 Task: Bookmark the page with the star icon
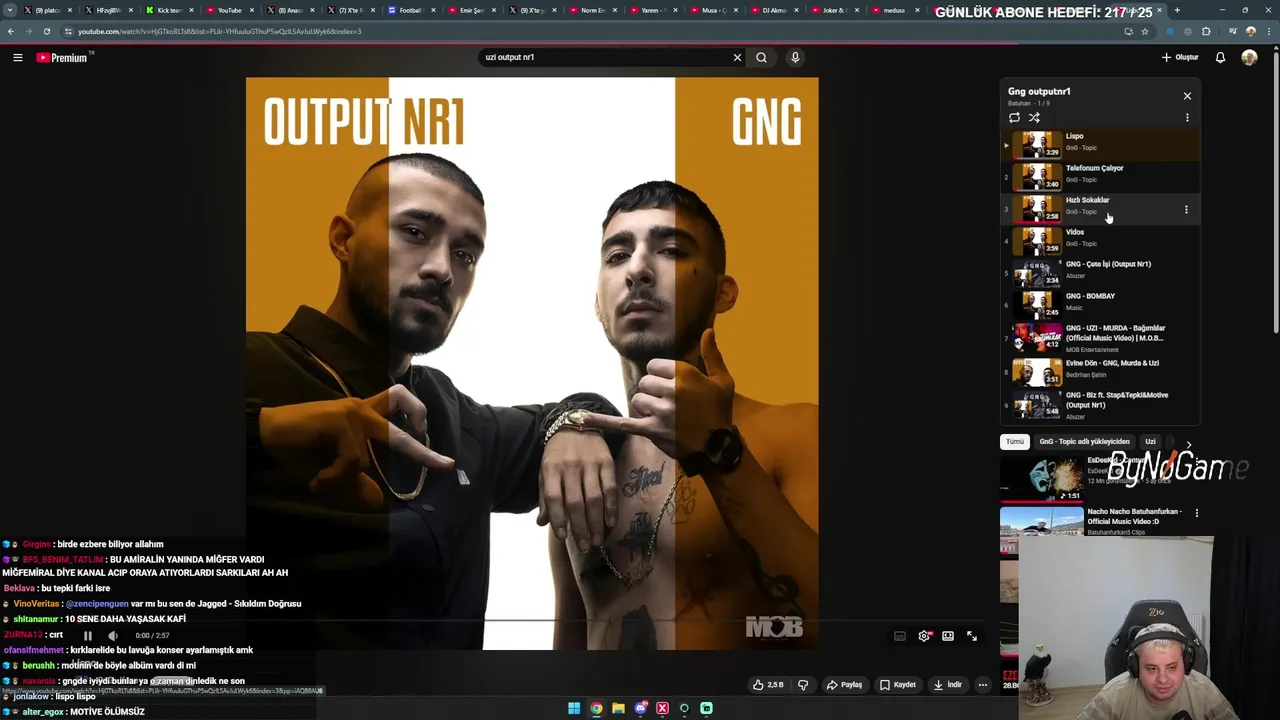point(1145,31)
